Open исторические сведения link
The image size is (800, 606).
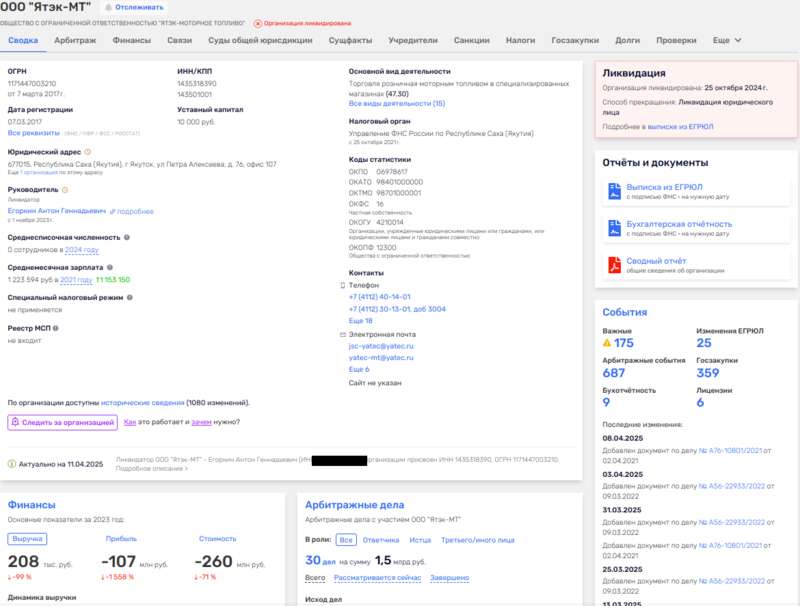point(142,403)
